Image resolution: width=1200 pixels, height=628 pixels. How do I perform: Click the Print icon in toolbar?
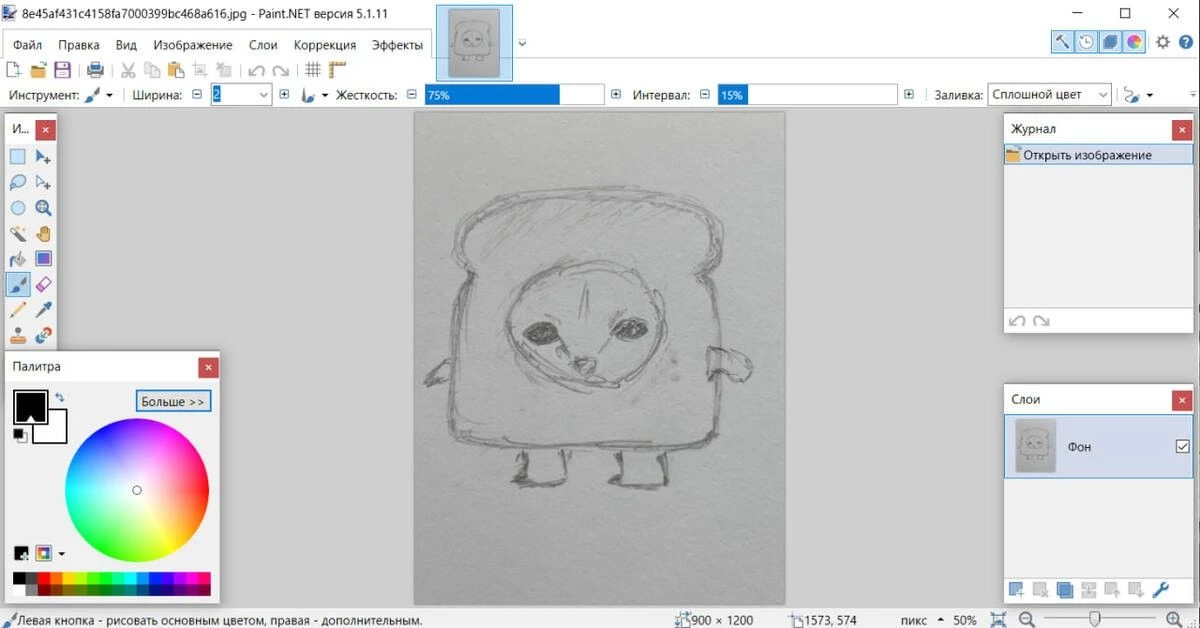[x=95, y=70]
